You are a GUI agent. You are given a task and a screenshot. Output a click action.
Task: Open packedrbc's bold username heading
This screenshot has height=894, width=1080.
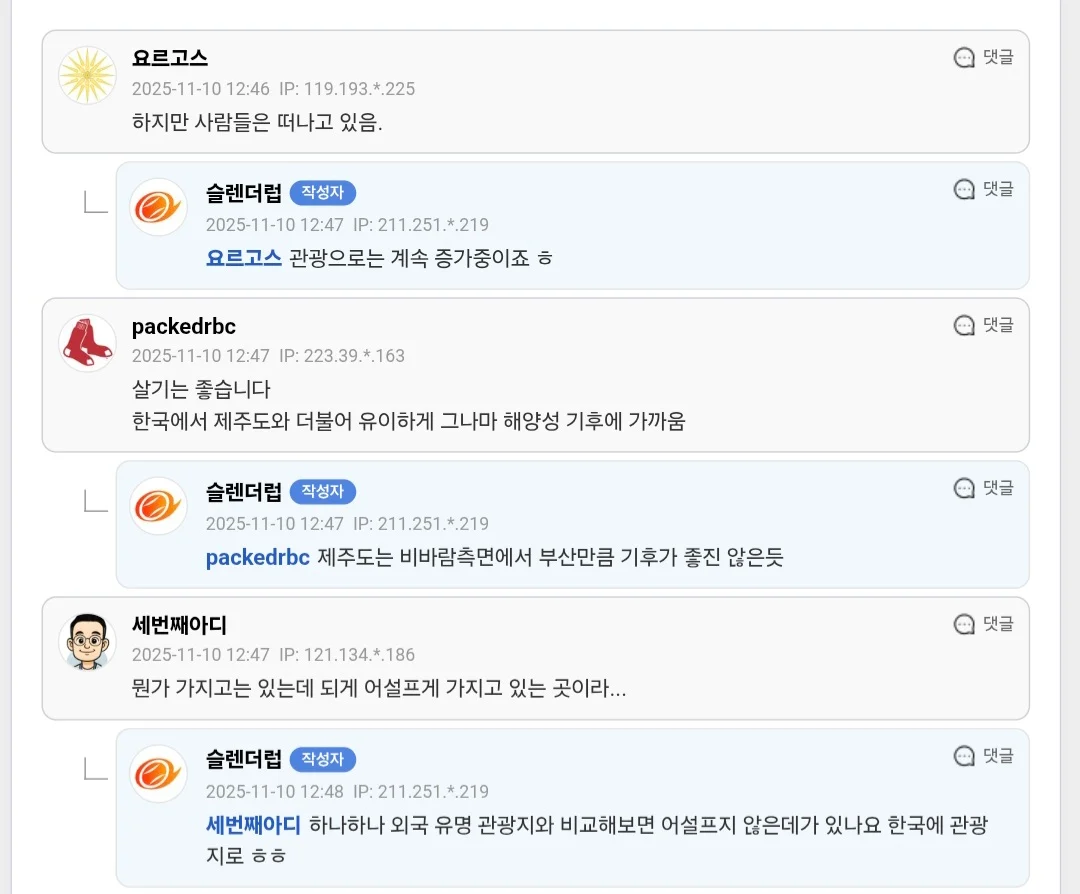(184, 327)
